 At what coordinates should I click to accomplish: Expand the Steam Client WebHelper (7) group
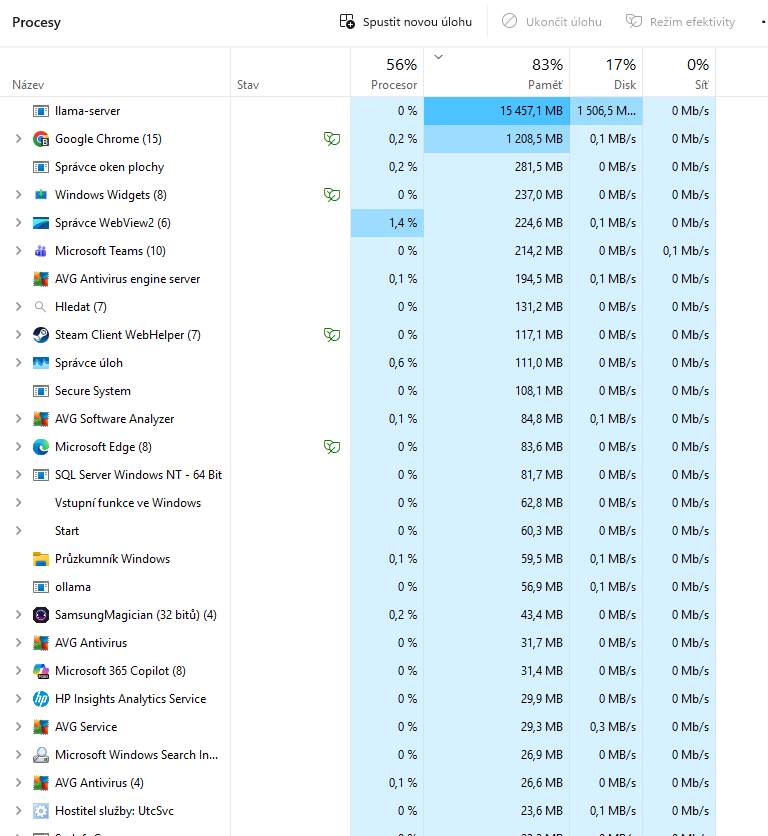pos(19,335)
